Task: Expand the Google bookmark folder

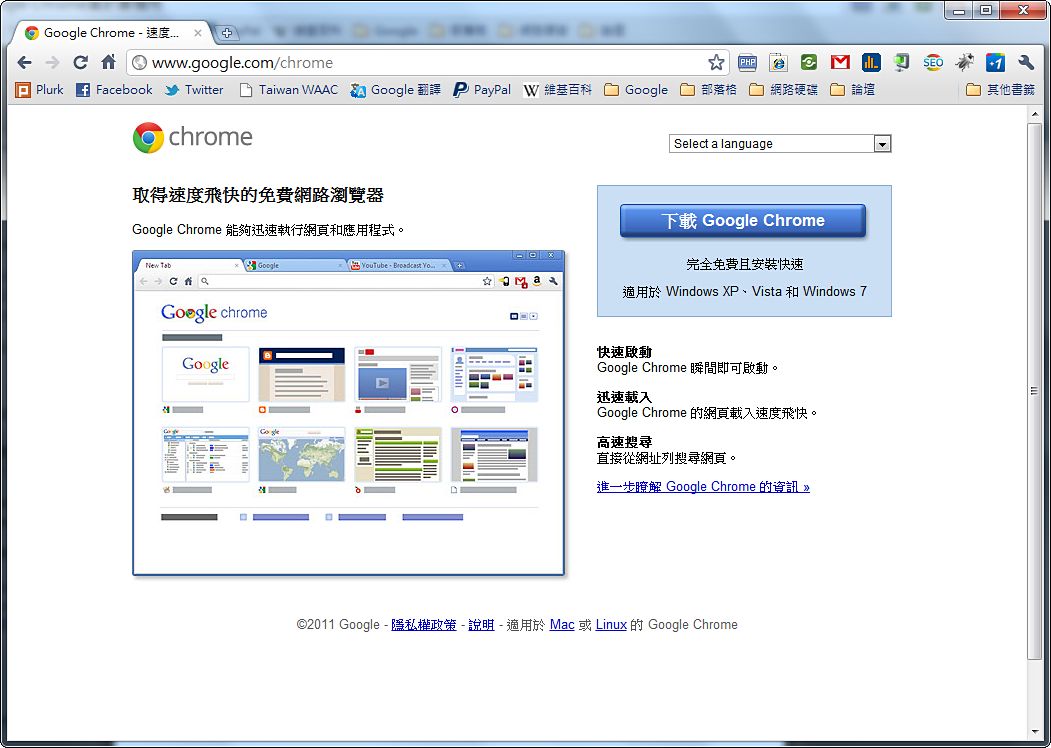Action: 636,90
